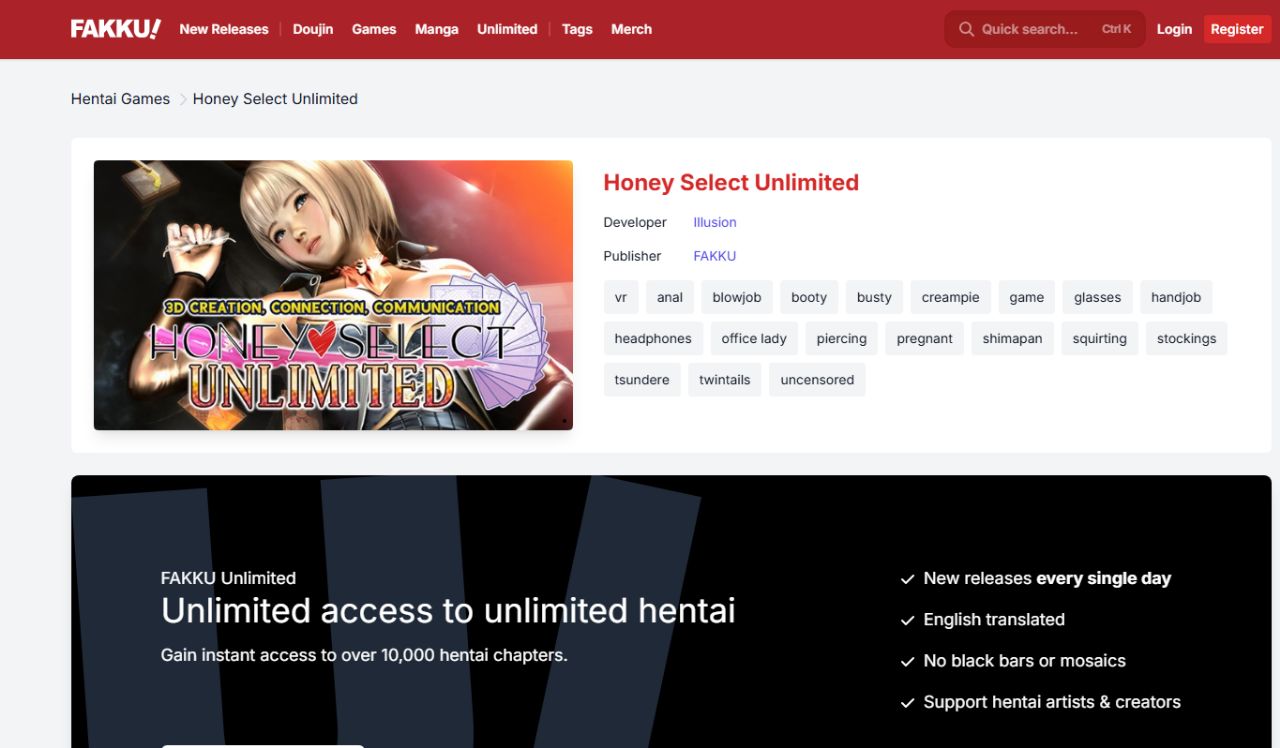Select the stockings tag

(1187, 338)
